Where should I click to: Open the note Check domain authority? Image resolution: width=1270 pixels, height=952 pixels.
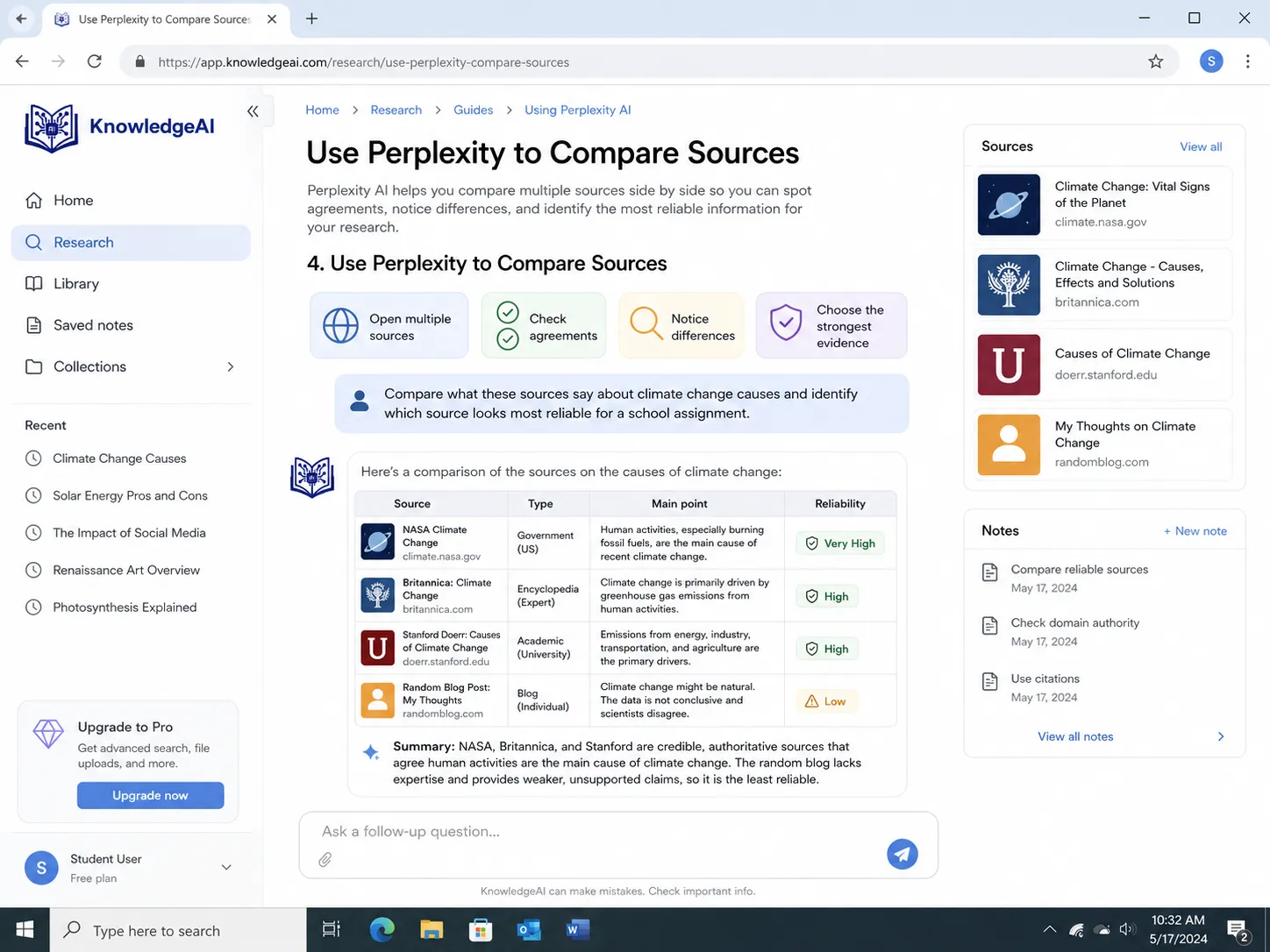[x=1104, y=632]
